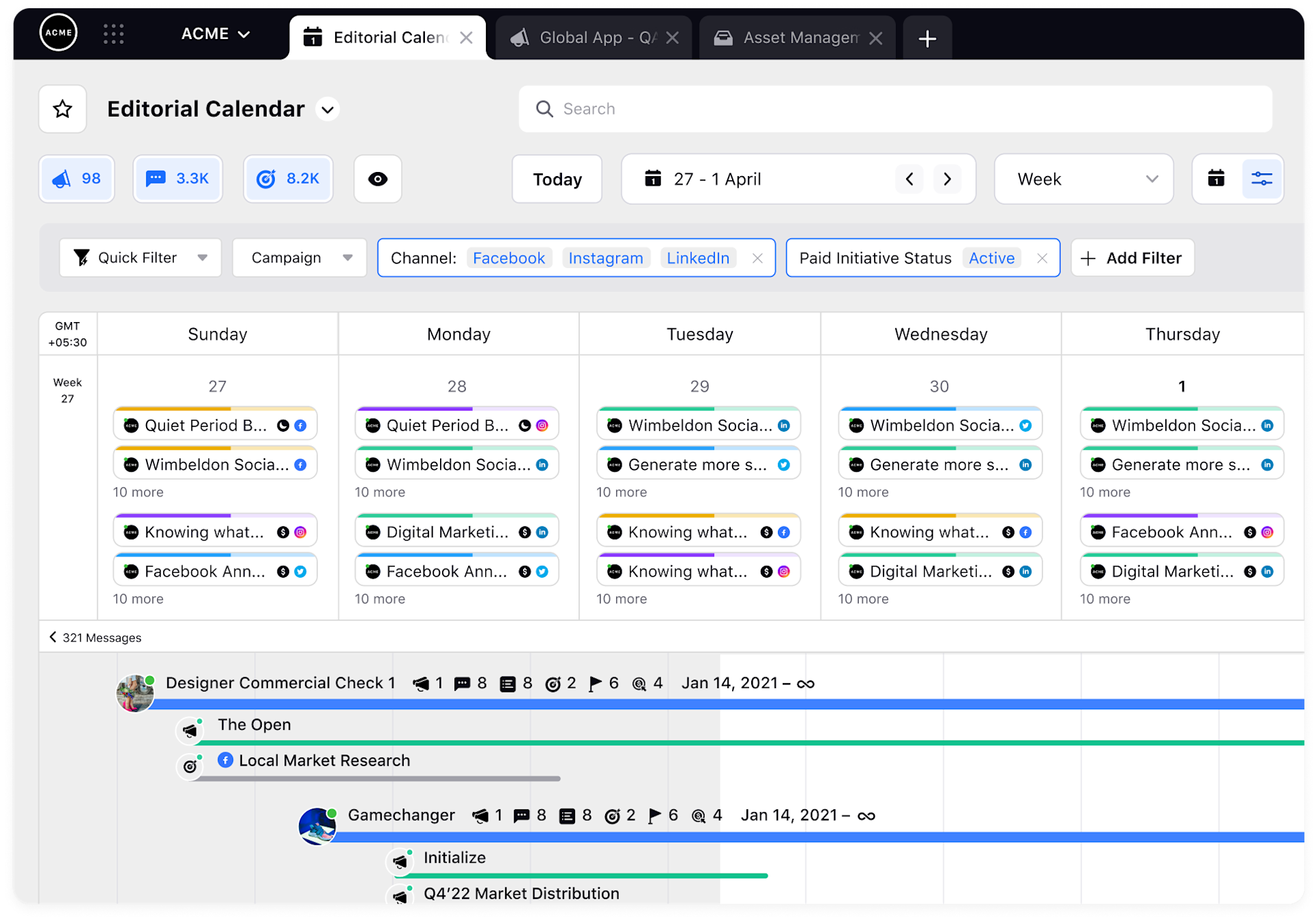The image size is (1316, 921).
Task: Go to previous week arrow
Action: [x=910, y=179]
